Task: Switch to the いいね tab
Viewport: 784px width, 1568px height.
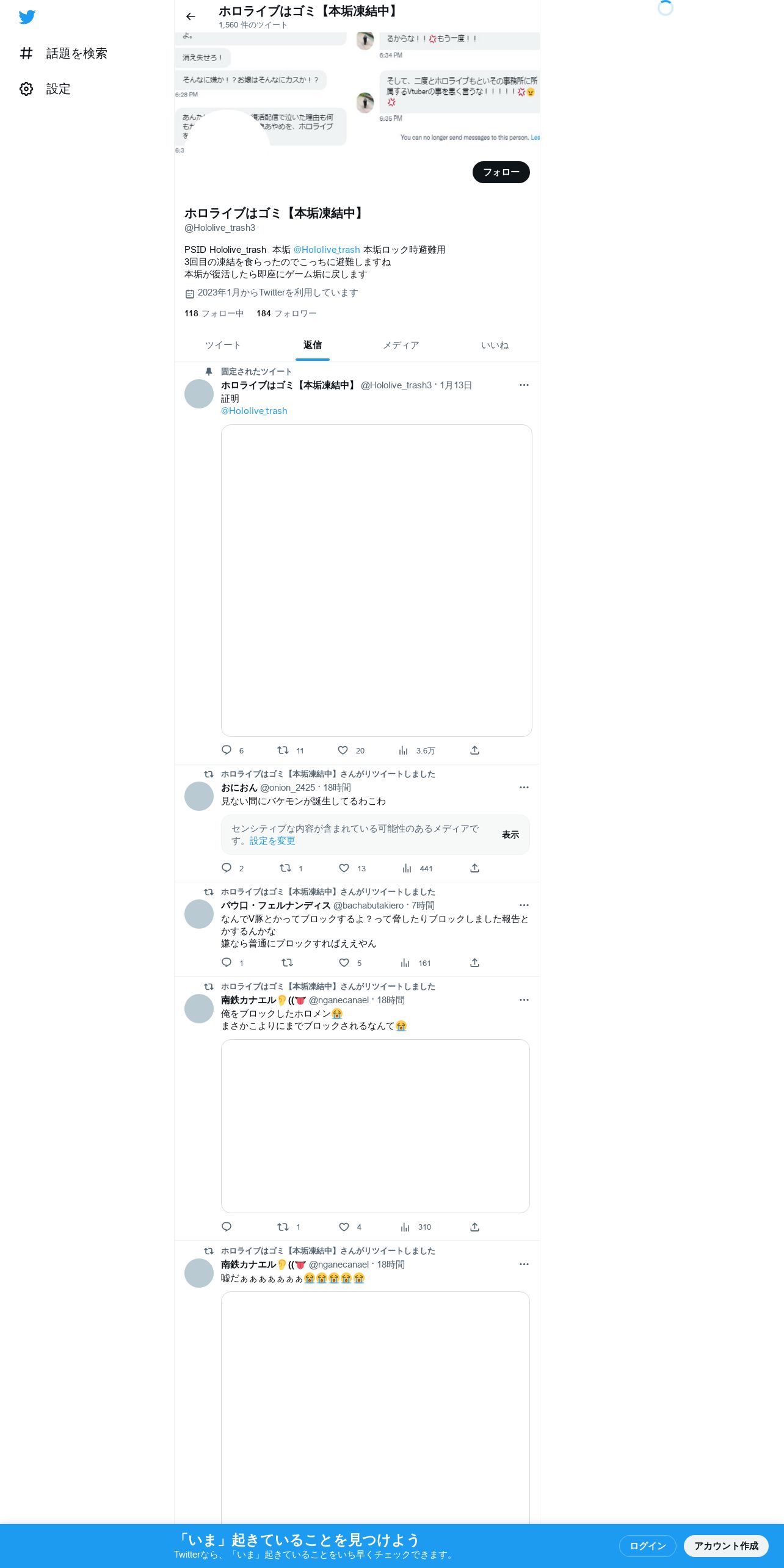Action: pyautogui.click(x=495, y=345)
